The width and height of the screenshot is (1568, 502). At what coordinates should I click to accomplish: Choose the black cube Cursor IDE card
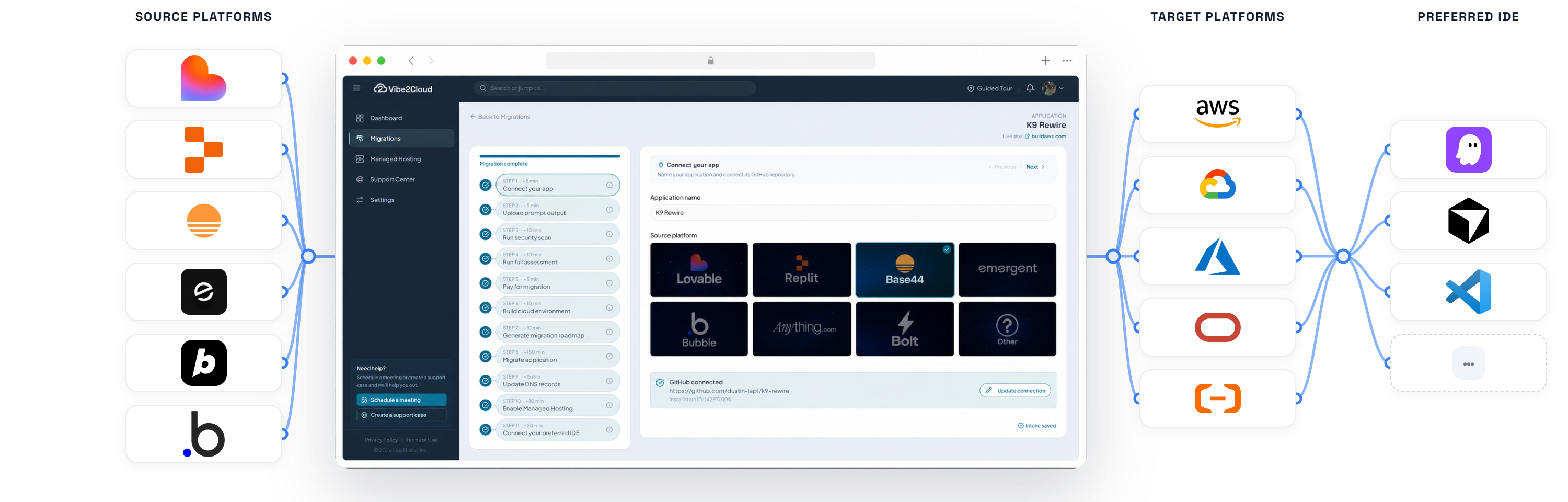(1468, 221)
